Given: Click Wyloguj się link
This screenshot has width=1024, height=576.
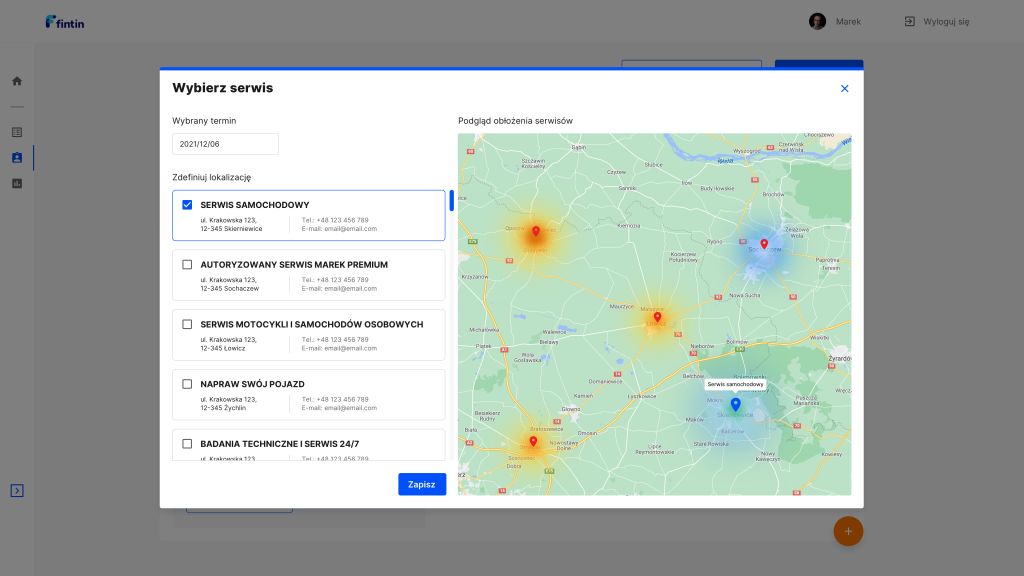Looking at the screenshot, I should point(946,22).
